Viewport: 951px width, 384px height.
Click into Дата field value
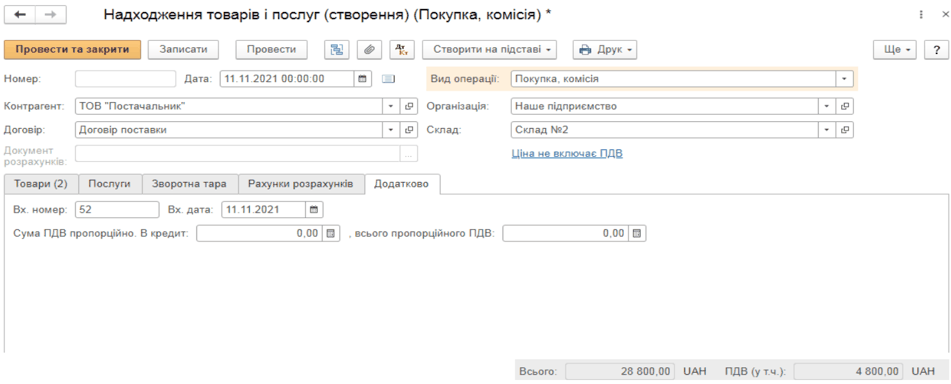click(x=287, y=79)
